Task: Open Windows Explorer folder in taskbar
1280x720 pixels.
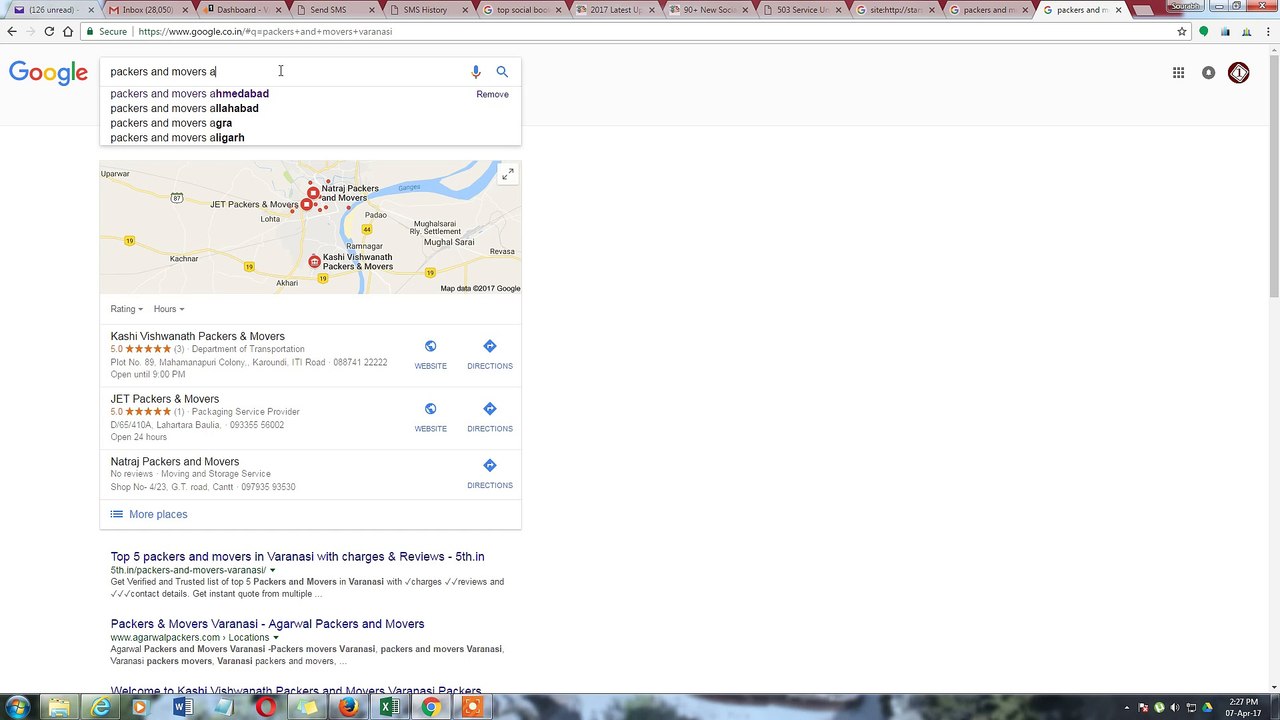Action: click(60, 708)
